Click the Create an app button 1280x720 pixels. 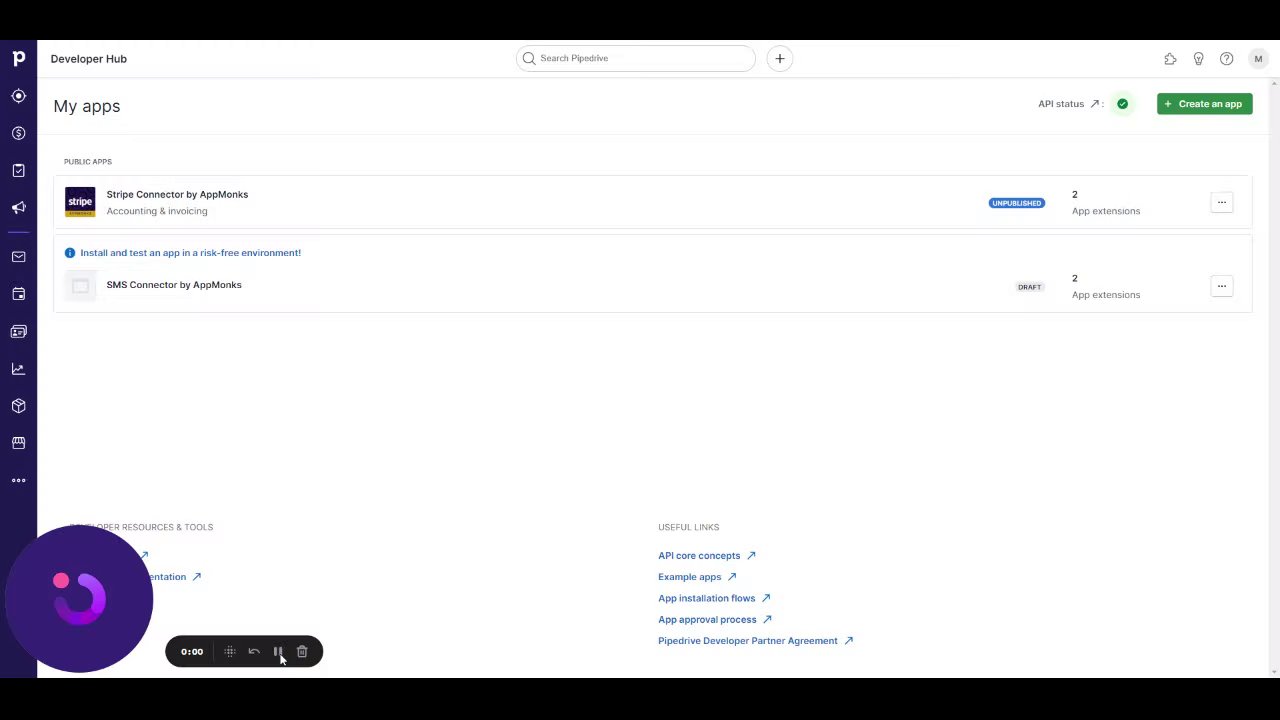(1204, 104)
